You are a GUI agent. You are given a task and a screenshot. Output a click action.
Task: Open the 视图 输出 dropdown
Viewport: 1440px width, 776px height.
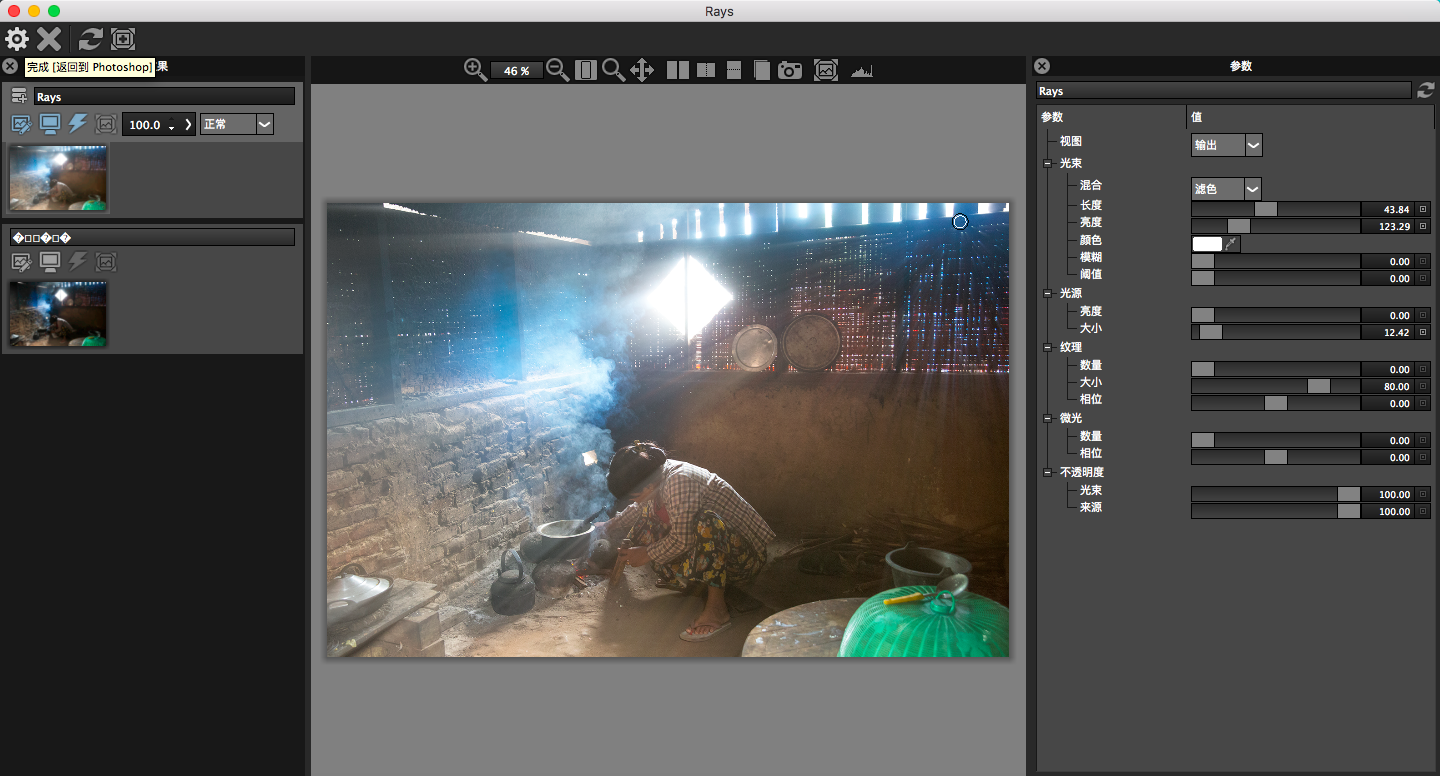(x=1226, y=145)
